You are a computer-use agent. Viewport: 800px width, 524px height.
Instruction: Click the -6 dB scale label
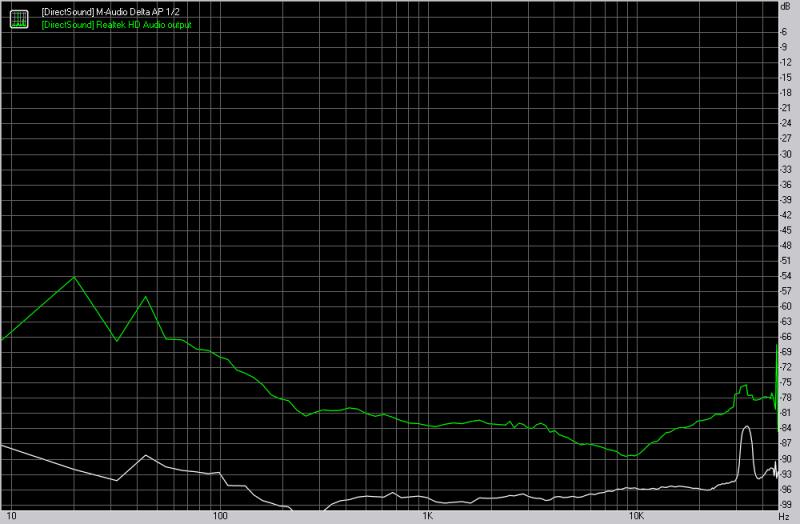(786, 31)
